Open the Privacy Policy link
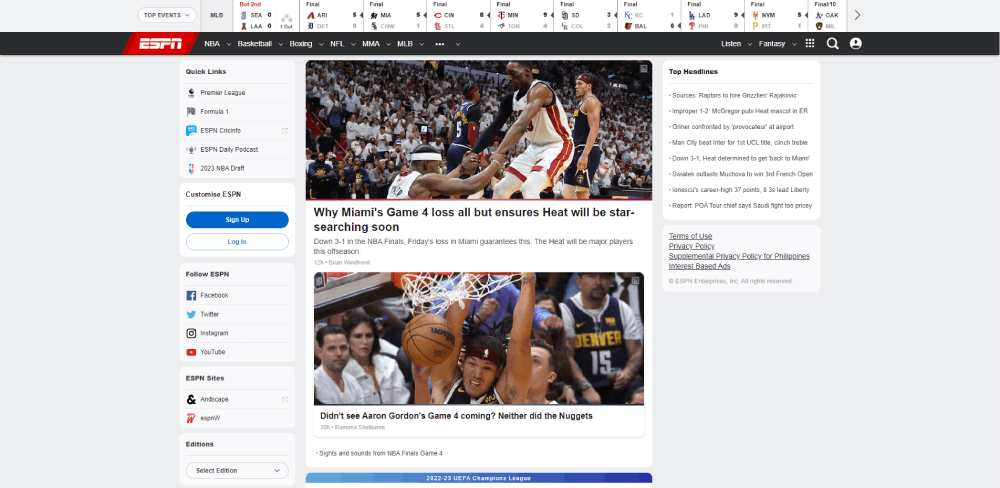The width and height of the screenshot is (1000, 488). (x=691, y=246)
